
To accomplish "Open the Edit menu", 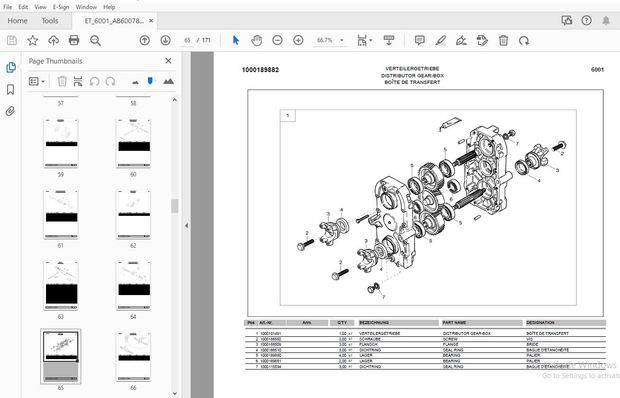I will click(x=23, y=7).
